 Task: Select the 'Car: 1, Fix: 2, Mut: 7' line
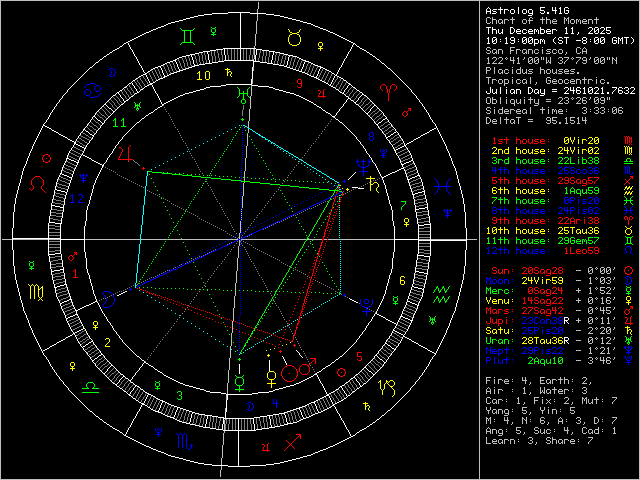point(551,401)
